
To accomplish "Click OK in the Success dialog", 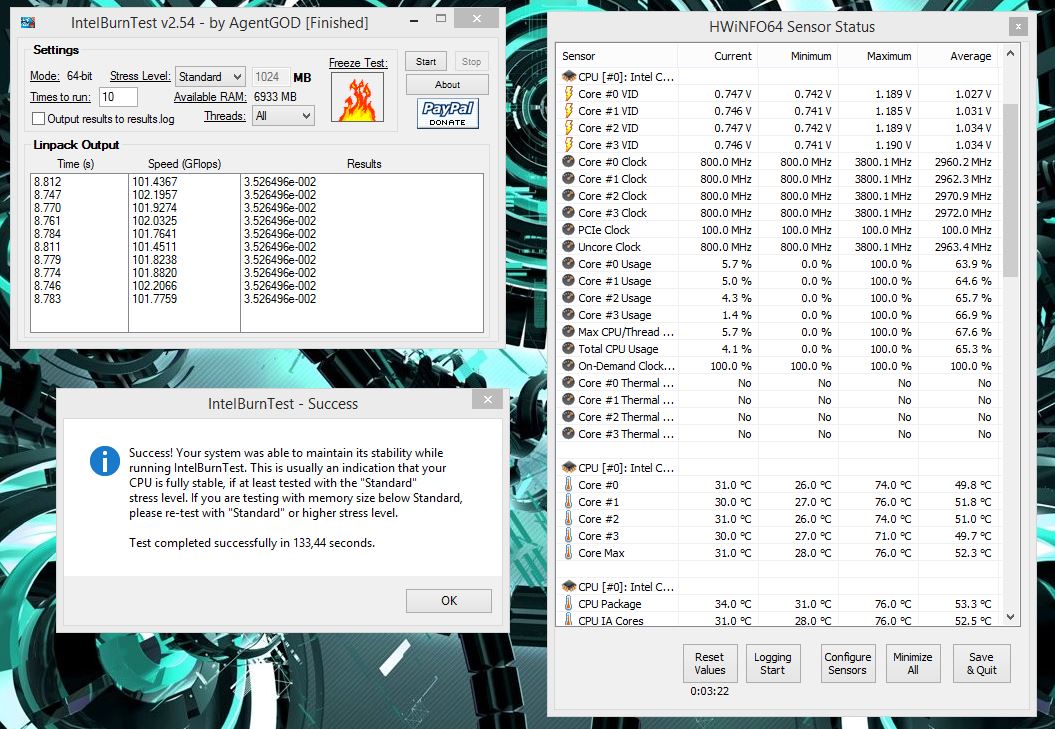I will pos(449,600).
